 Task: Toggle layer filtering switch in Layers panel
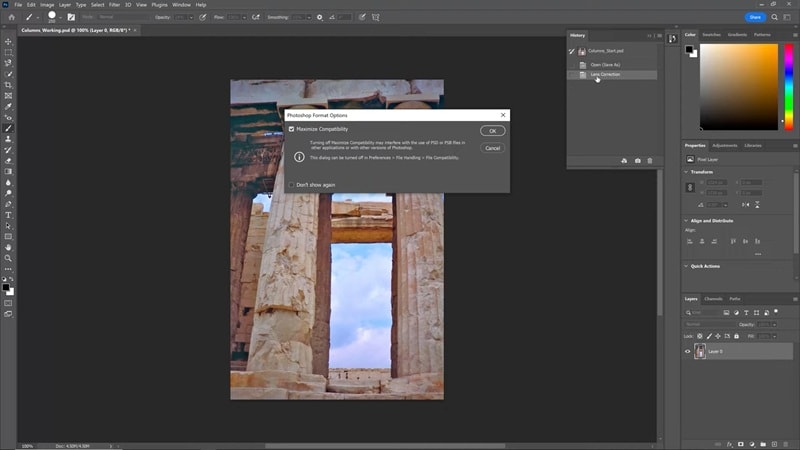[x=776, y=311]
